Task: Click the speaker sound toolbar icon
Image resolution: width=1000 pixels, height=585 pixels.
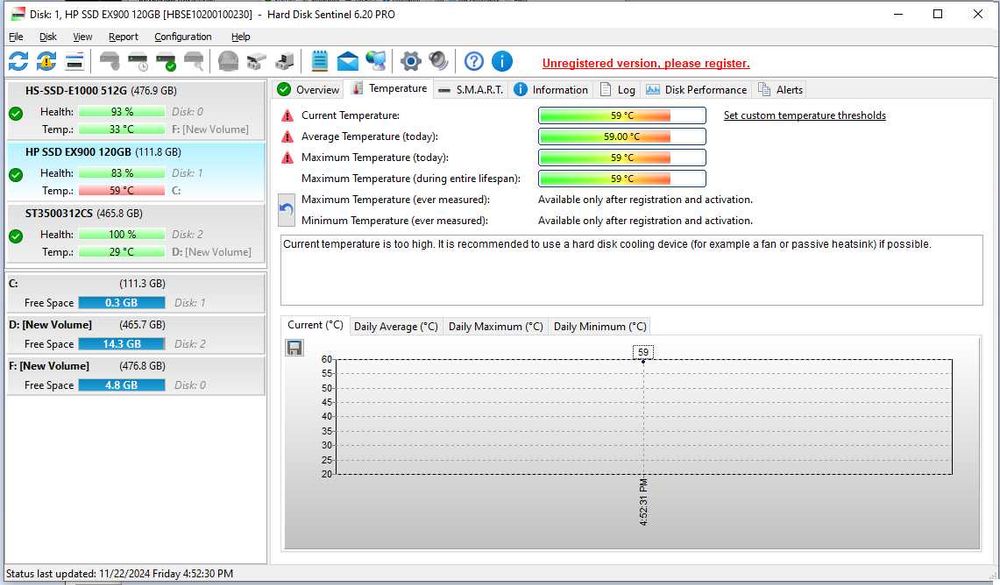Action: tap(439, 61)
